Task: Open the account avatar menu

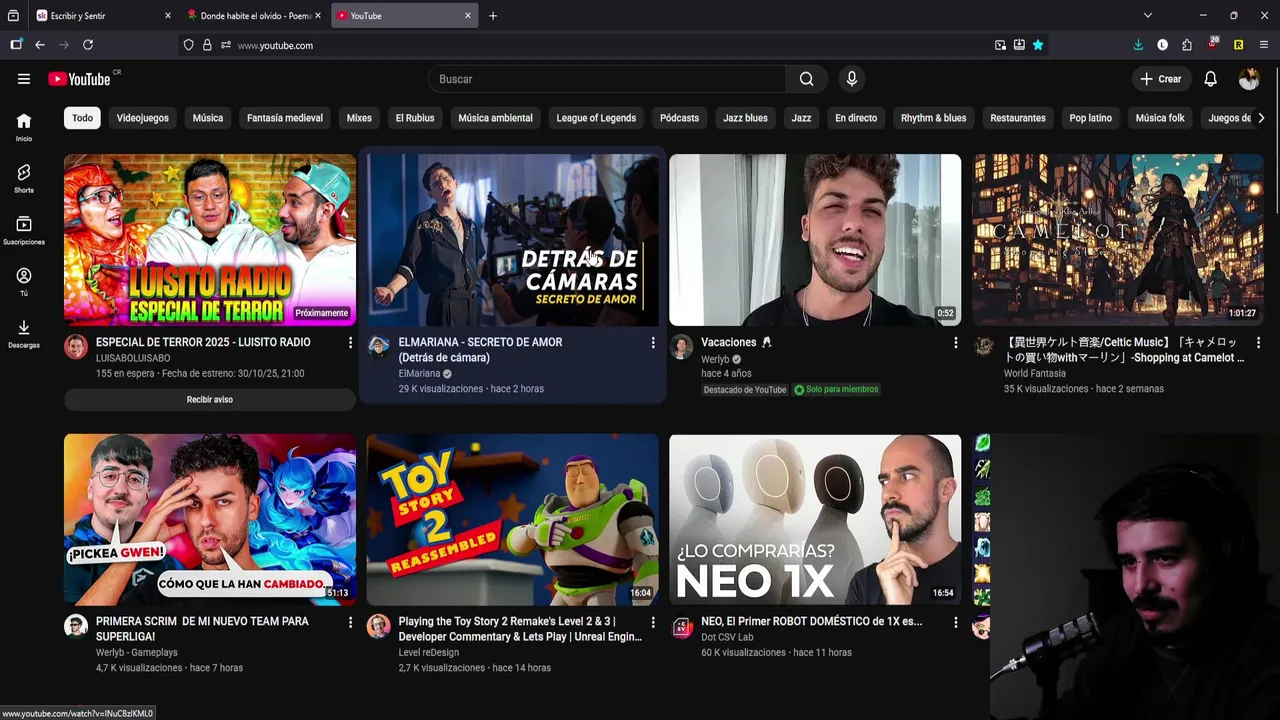Action: (x=1248, y=79)
